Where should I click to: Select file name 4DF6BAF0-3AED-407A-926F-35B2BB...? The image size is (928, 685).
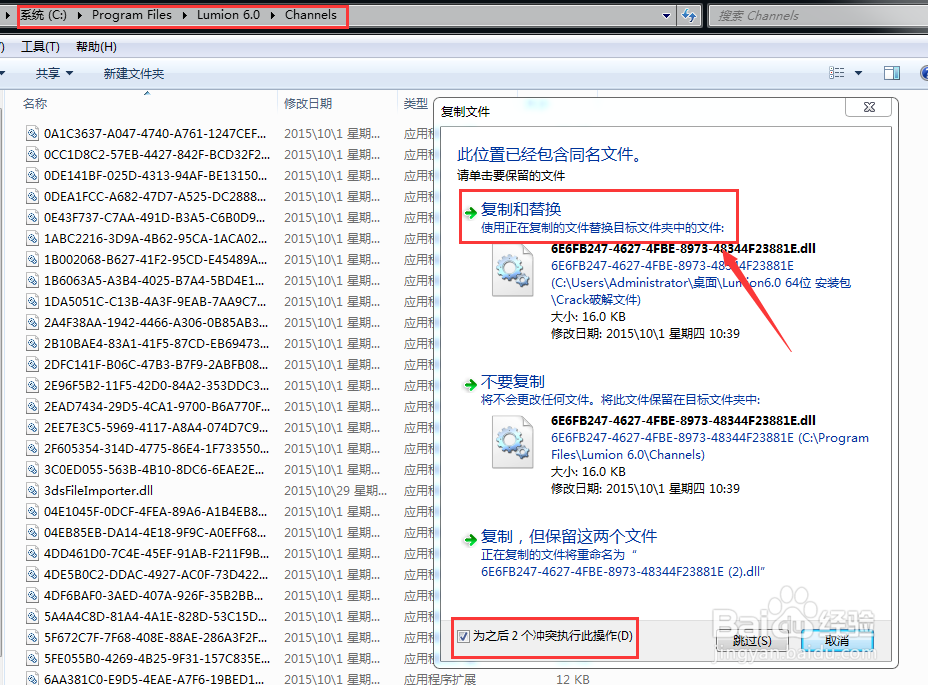[154, 596]
